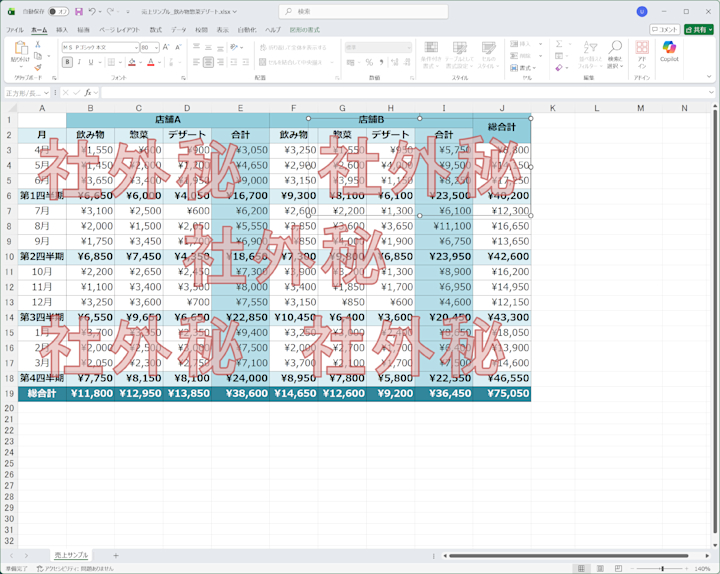Open the font size dropdown

[156, 47]
